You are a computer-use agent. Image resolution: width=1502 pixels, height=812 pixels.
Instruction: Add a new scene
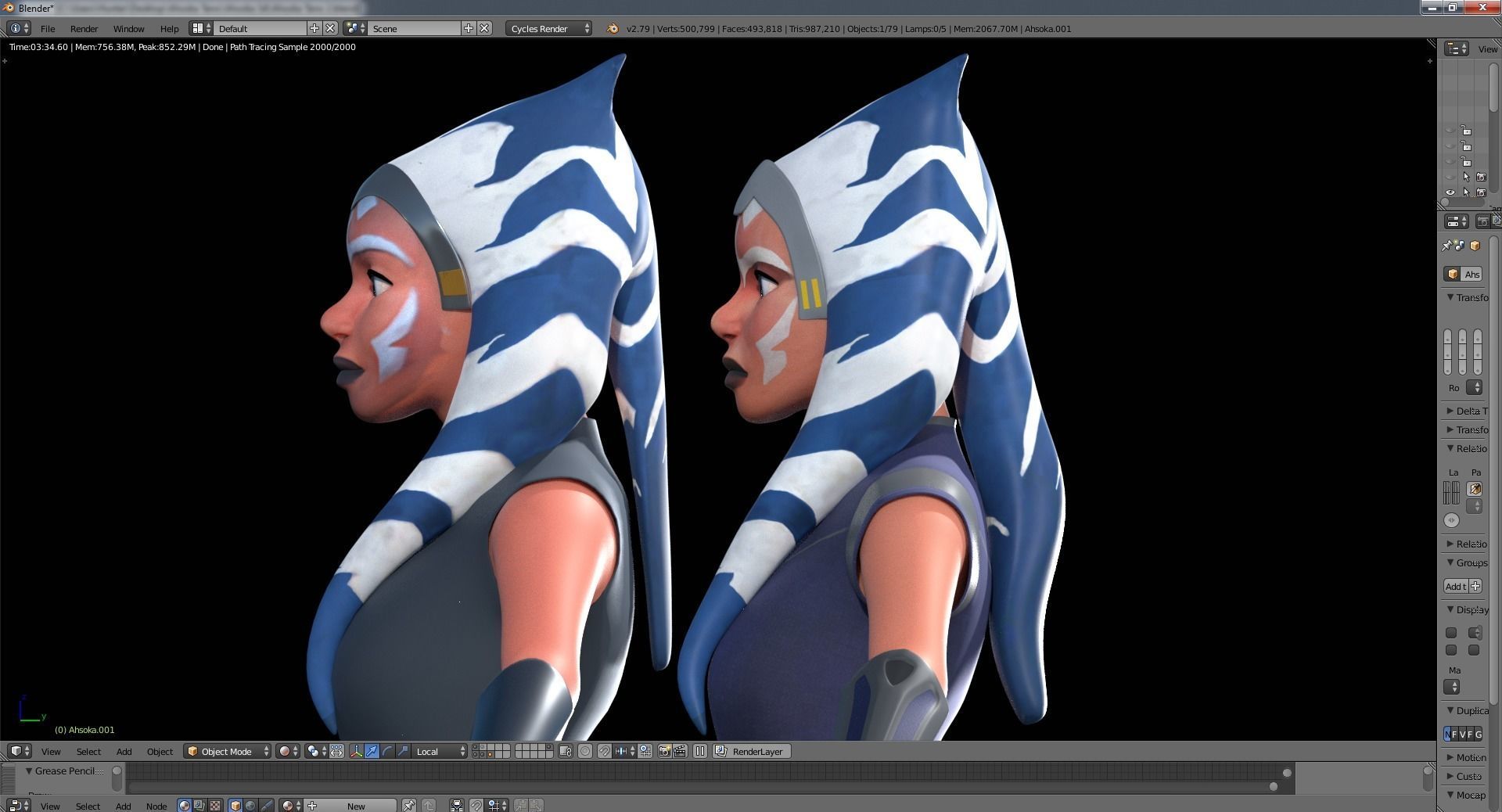[469, 28]
